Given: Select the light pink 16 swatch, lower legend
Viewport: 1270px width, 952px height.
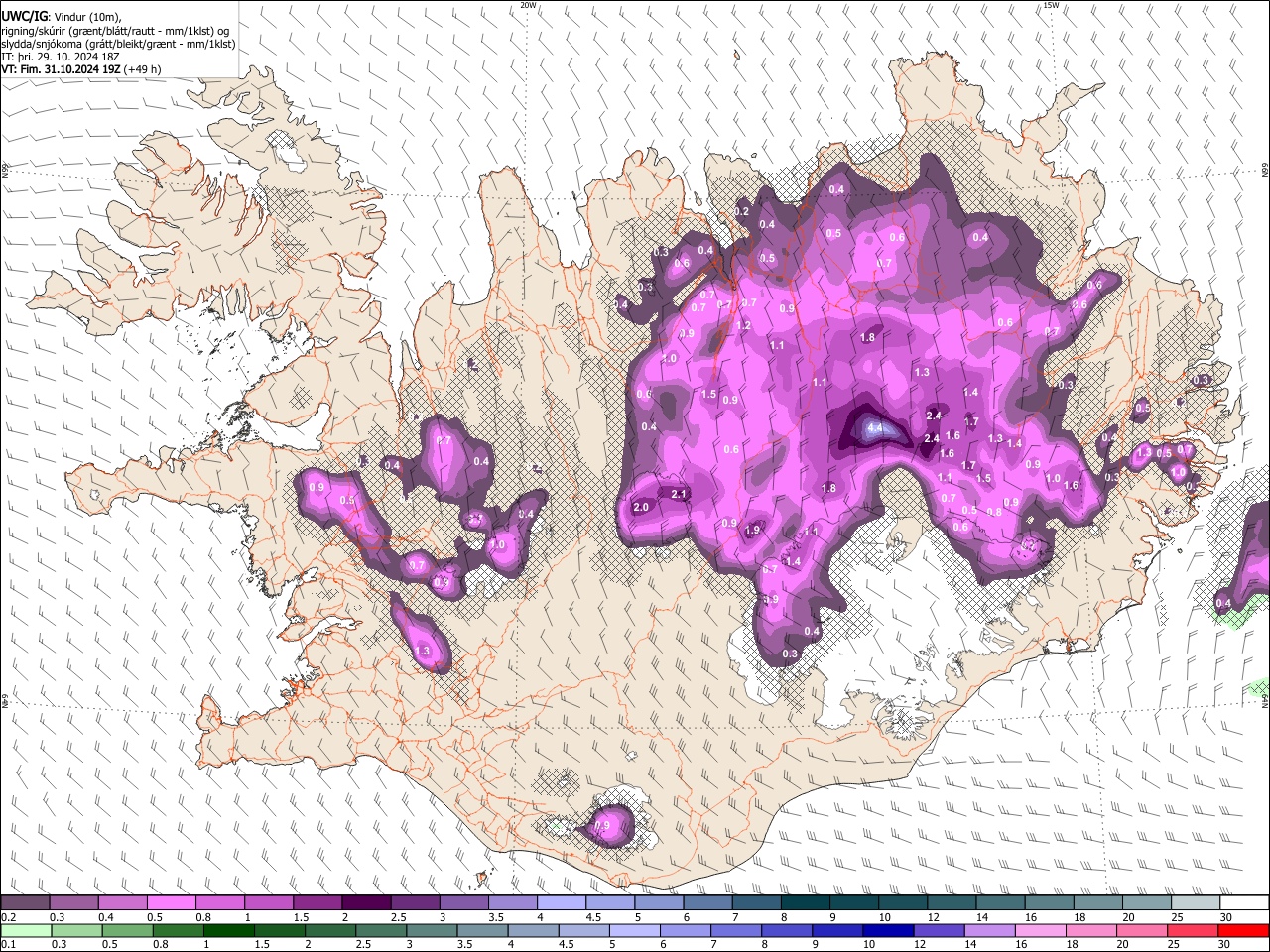Looking at the screenshot, I should tap(1040, 930).
